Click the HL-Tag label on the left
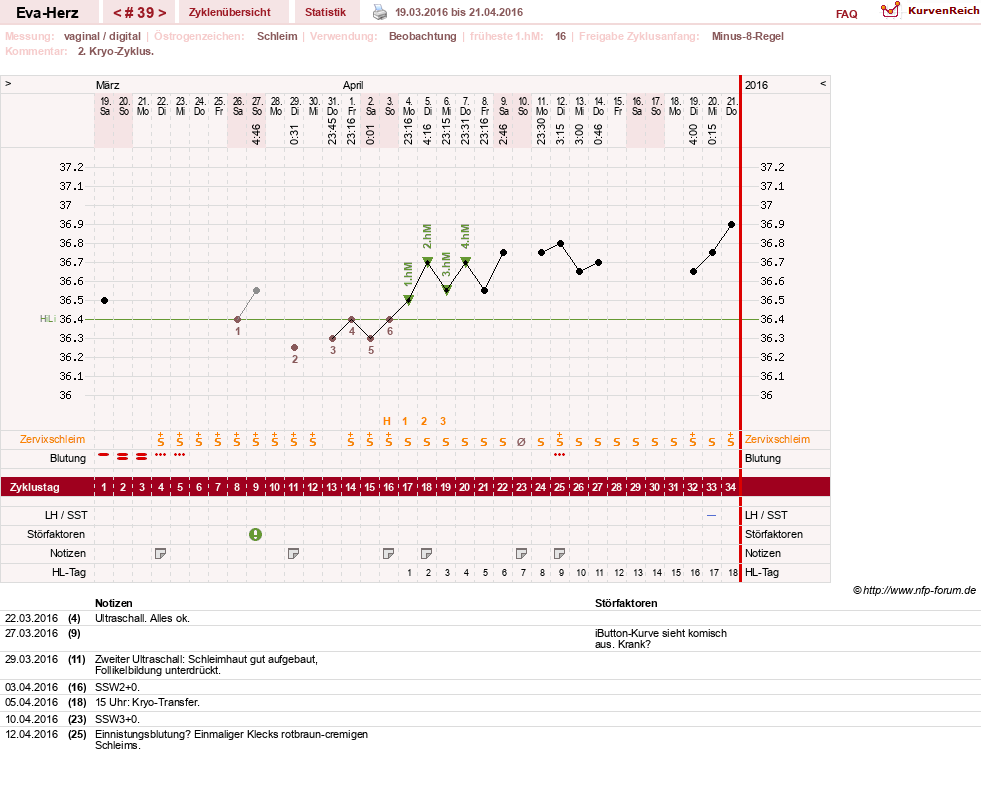Screen dimensions: 981x804 click(x=68, y=572)
